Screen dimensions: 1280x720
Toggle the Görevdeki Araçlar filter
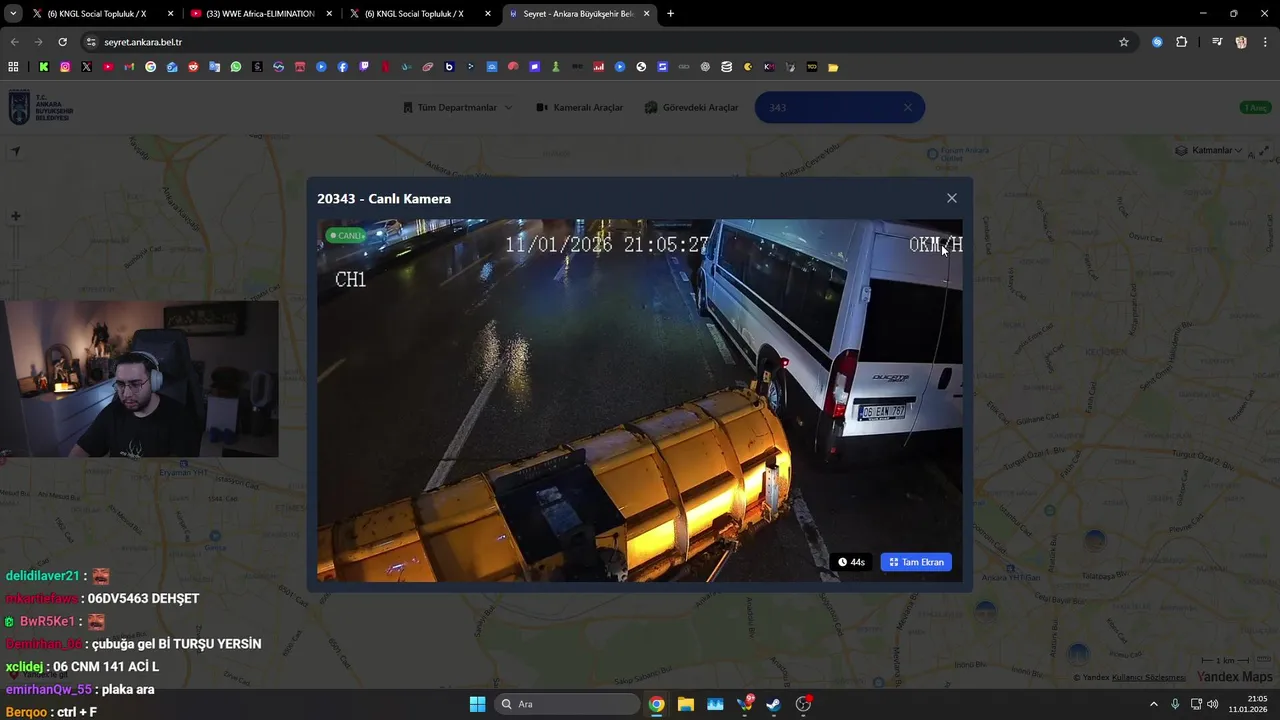coord(692,107)
